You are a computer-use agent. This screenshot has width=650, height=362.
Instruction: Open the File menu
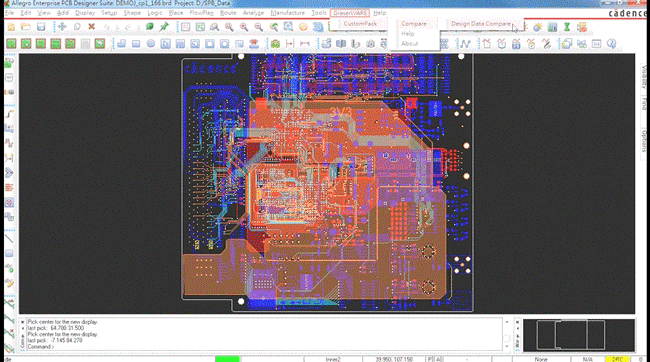[x=9, y=13]
